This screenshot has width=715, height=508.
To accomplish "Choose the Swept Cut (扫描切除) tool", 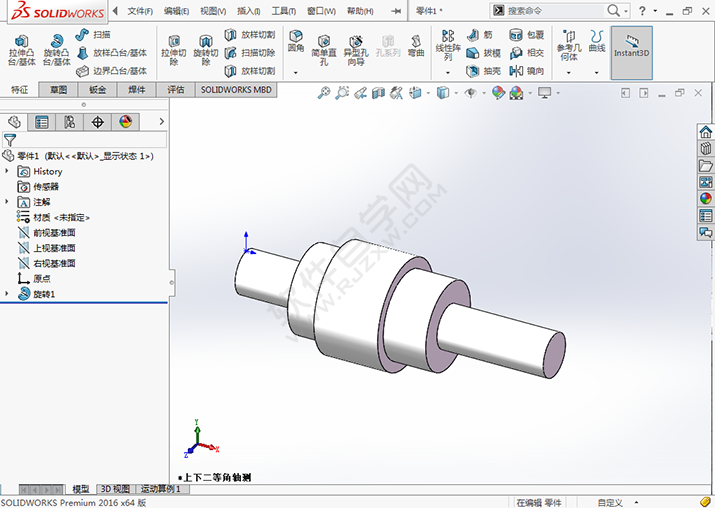I will [250, 53].
